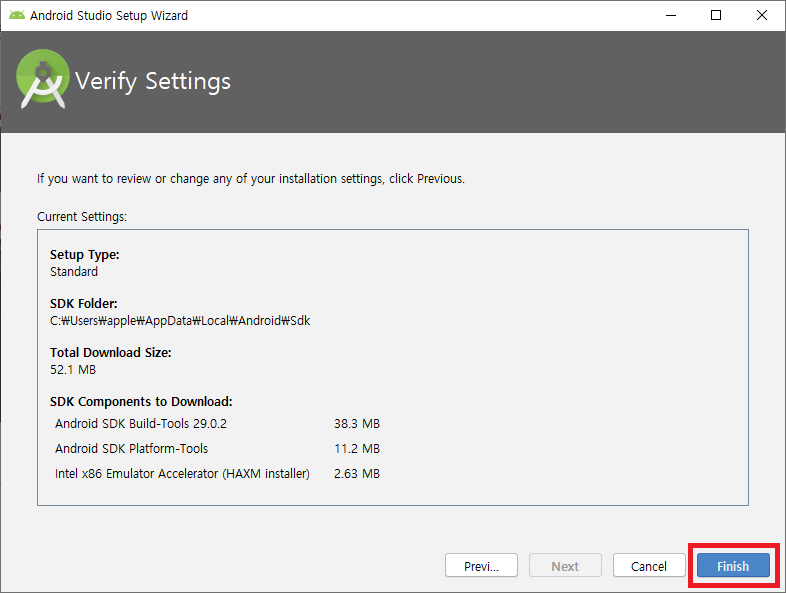This screenshot has height=593, width=786.
Task: Click the disabled Next button
Action: coord(565,566)
